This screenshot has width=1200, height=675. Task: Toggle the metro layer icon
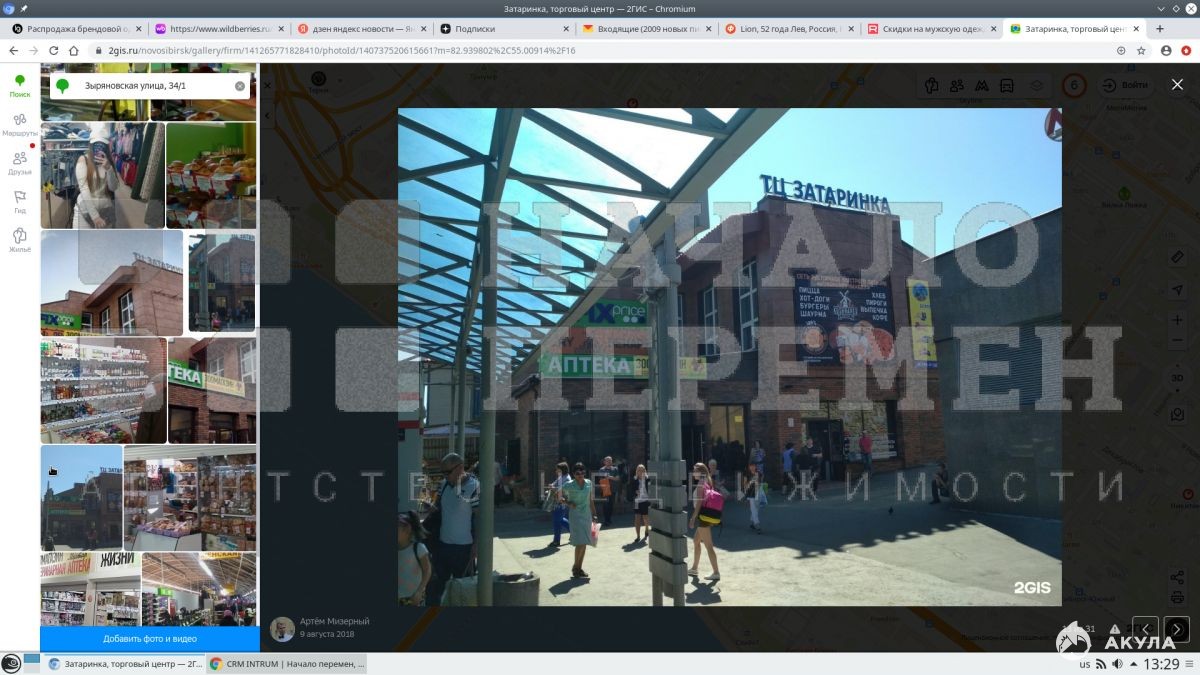coord(982,85)
